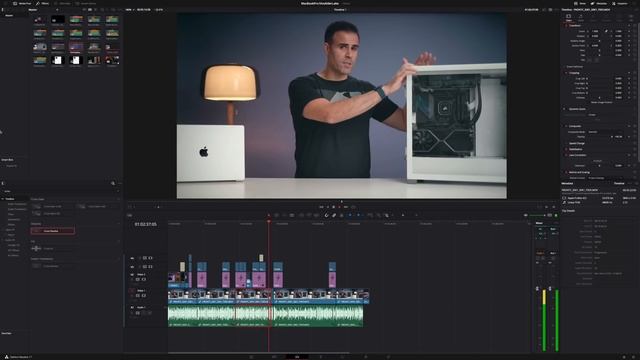This screenshot has width=640, height=360.
Task: Click the play forward transport button
Action: point(339,207)
